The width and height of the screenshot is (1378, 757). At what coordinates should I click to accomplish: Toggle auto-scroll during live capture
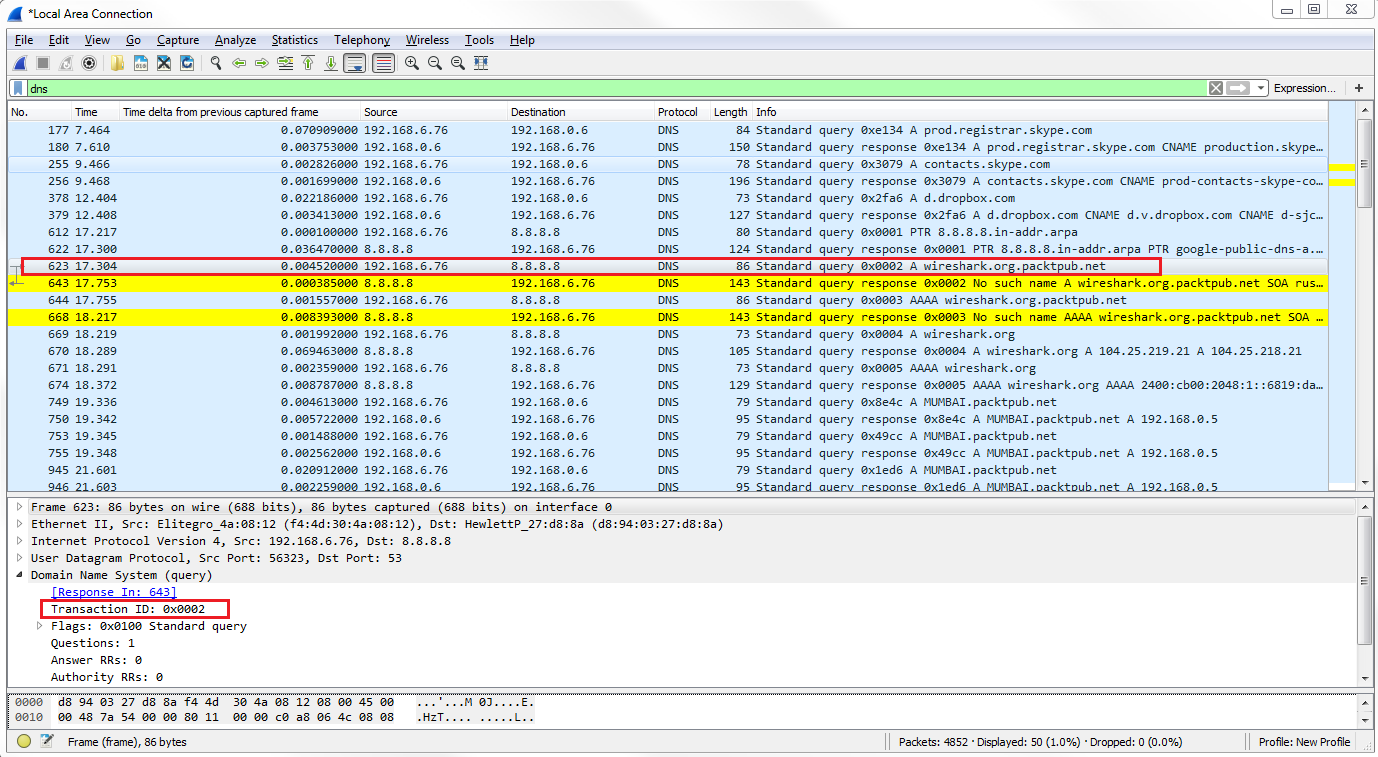click(354, 63)
